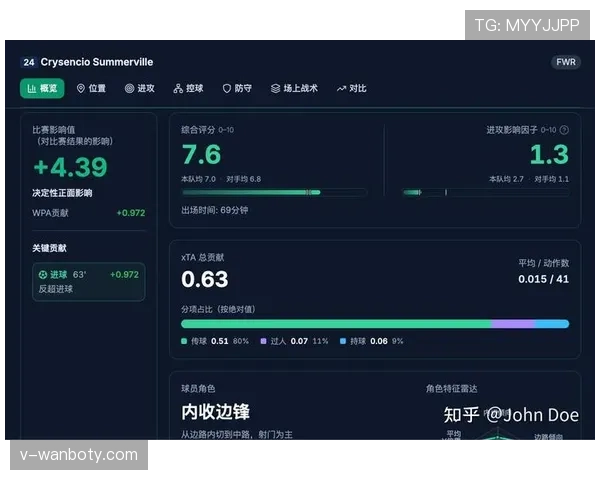Click the help icon next to 进攻影响因子
The image size is (600, 480).
[564, 130]
